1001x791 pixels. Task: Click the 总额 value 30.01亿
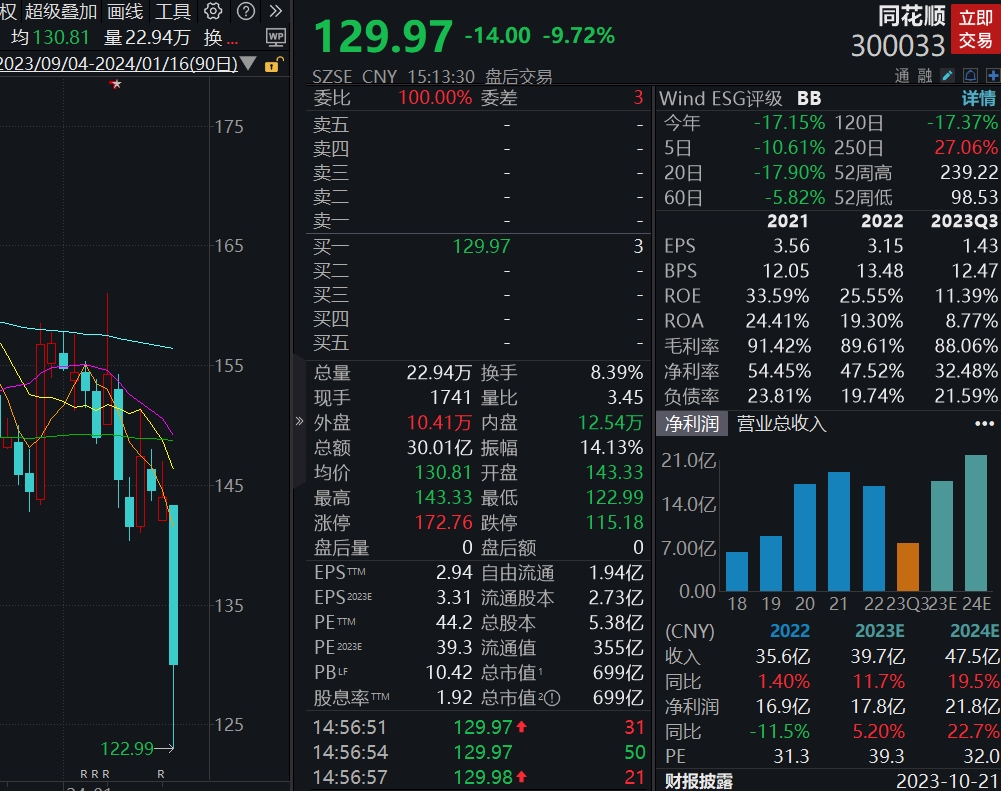tap(440, 448)
